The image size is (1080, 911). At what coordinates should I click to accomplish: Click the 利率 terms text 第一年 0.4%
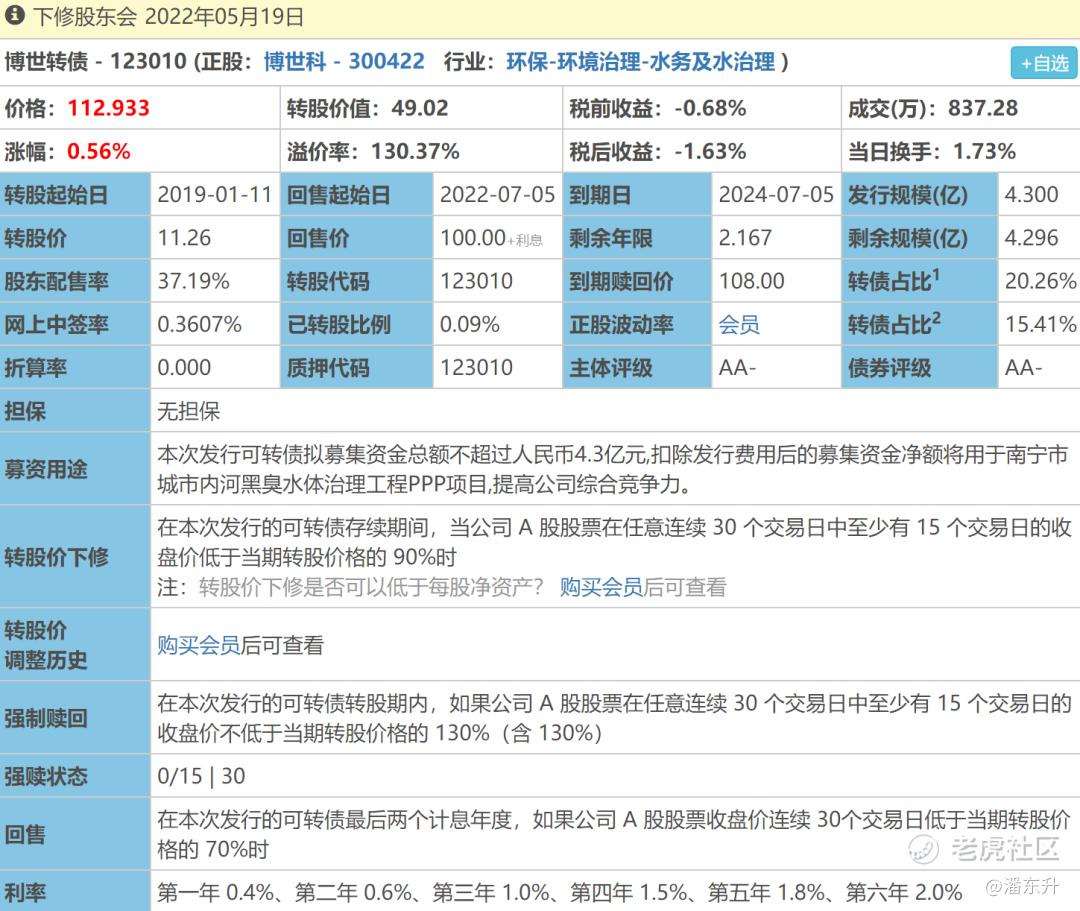click(216, 892)
